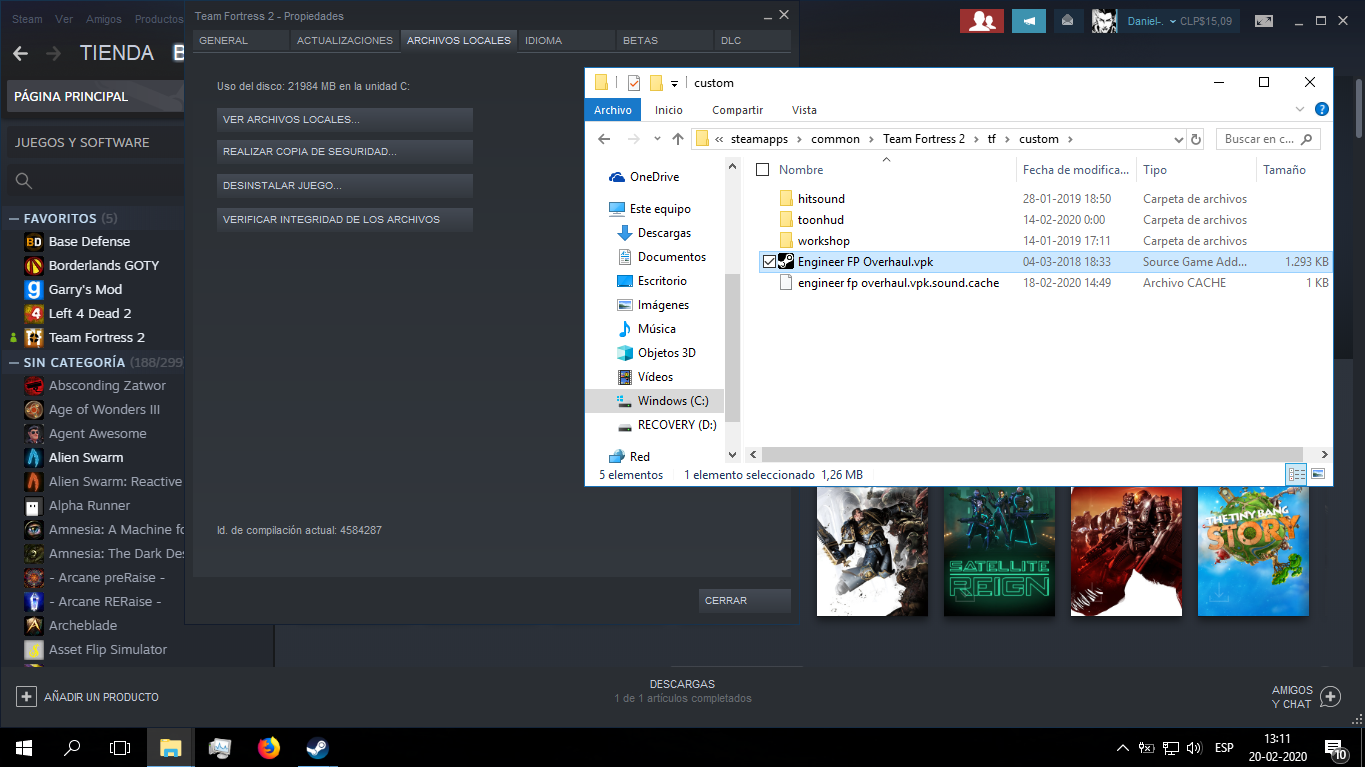
Task: Open the Inicio ribbon tab
Action: pos(669,110)
